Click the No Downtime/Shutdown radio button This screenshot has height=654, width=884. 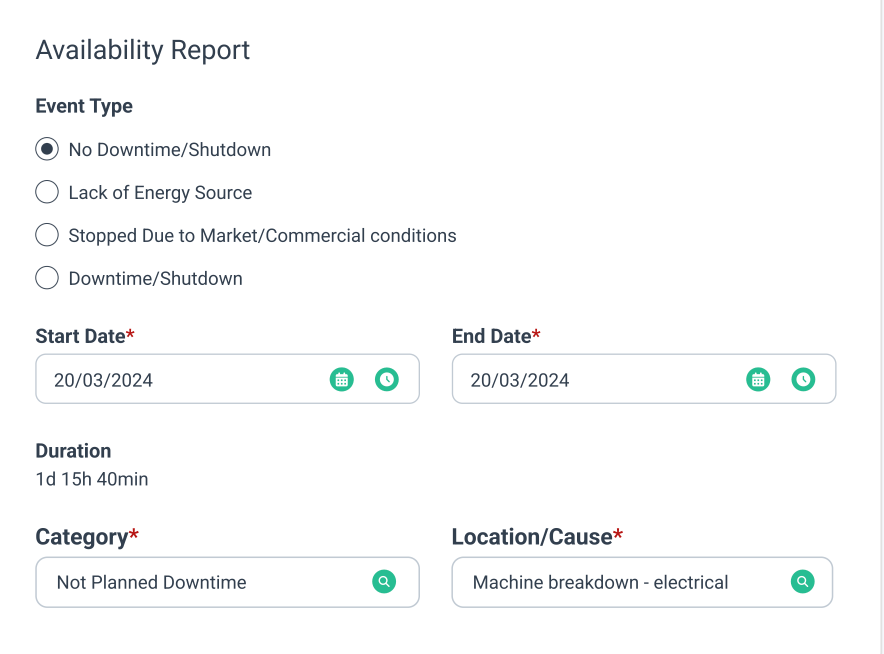pos(47,148)
